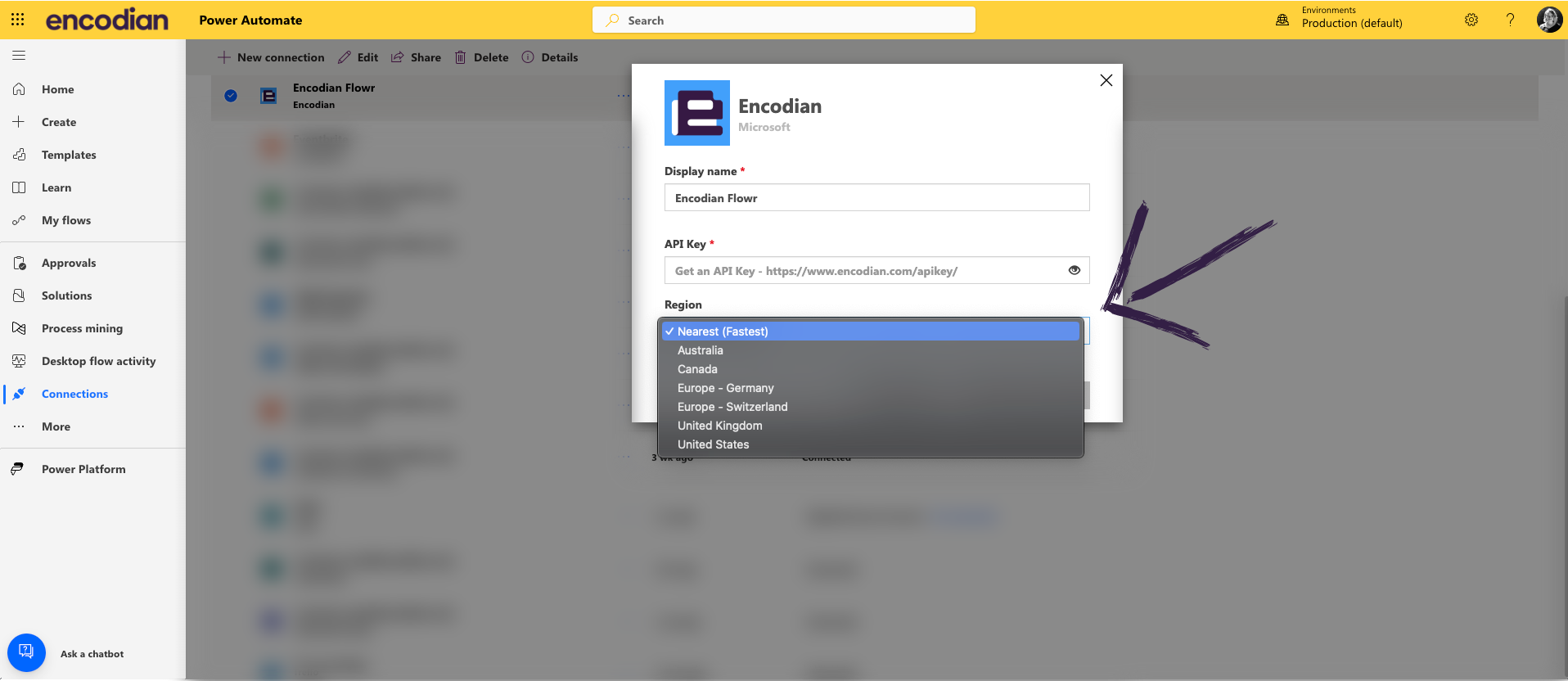Click the Power Automate title

(250, 20)
